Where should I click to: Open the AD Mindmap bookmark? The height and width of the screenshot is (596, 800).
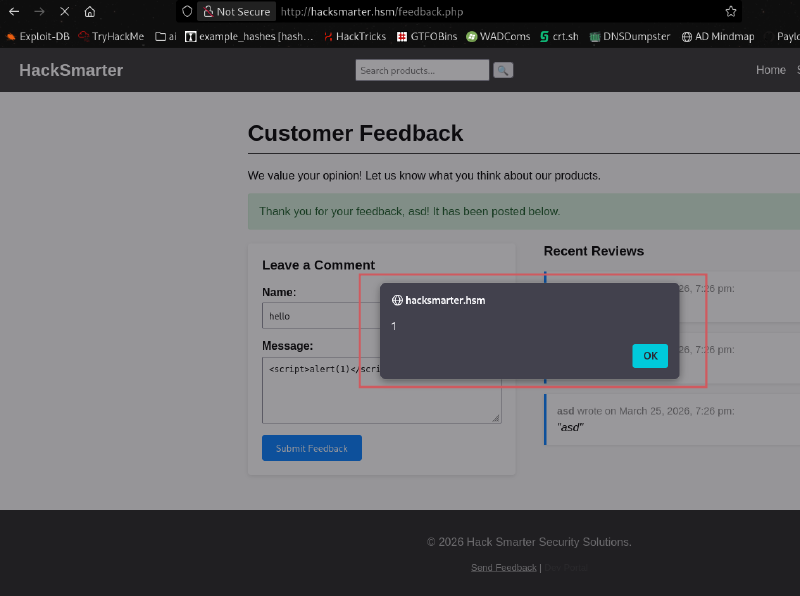[718, 36]
